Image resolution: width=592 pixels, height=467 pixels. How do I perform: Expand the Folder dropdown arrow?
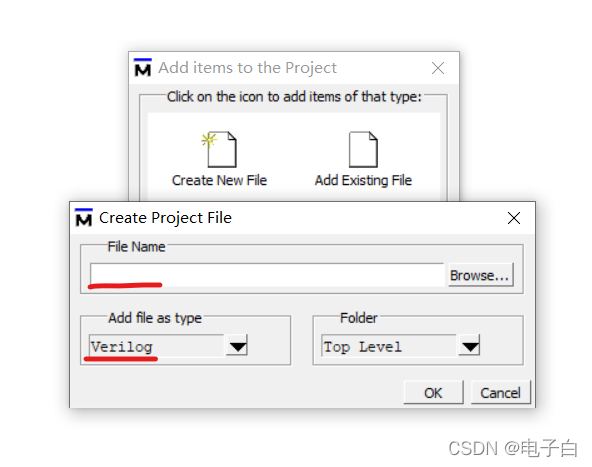pos(469,345)
